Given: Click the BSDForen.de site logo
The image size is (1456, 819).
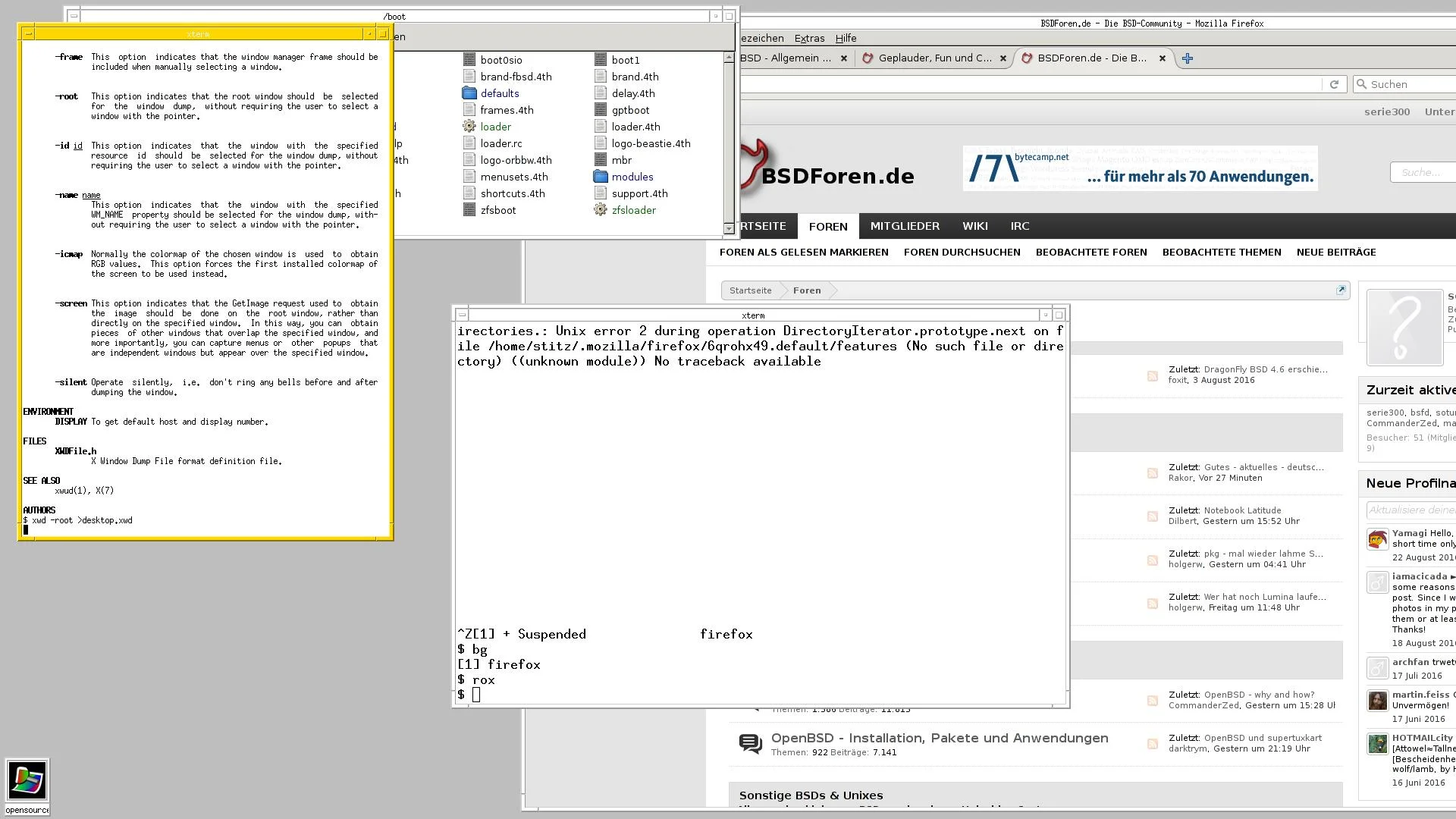Looking at the screenshot, I should (827, 167).
